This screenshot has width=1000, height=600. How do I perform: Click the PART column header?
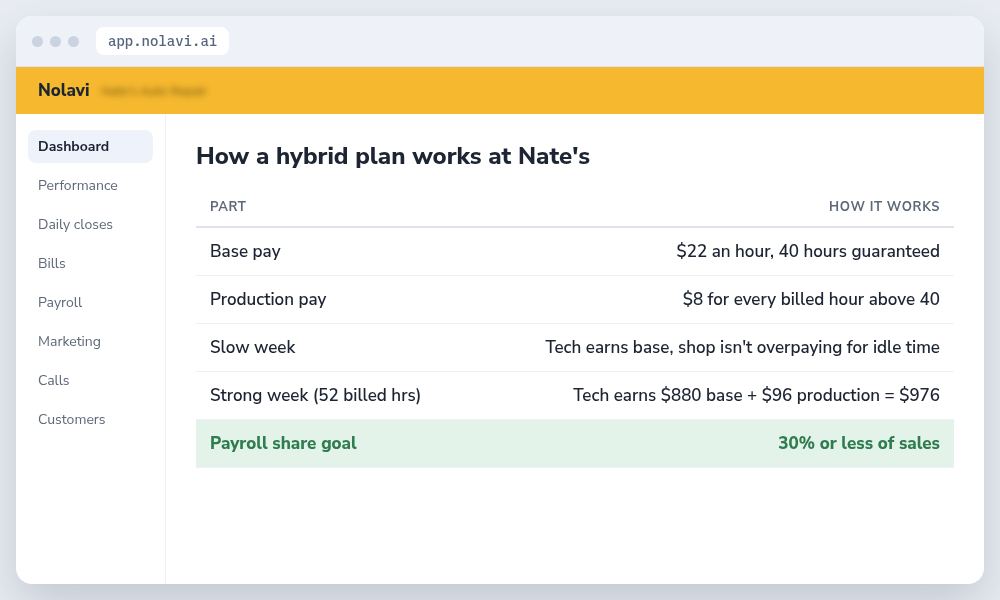(x=228, y=206)
